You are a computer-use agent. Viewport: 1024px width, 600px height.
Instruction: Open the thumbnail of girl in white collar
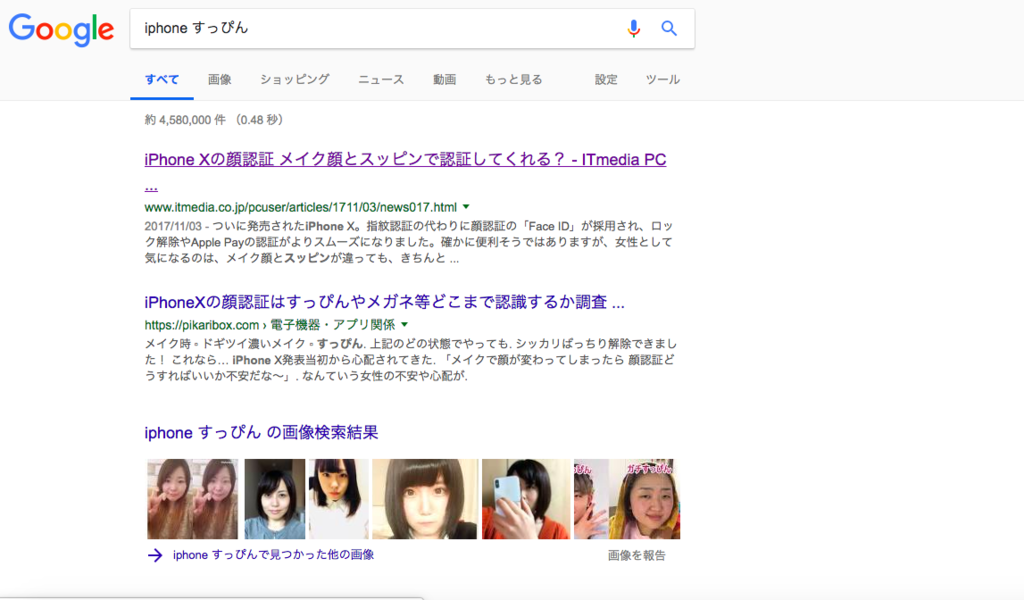[x=338, y=499]
